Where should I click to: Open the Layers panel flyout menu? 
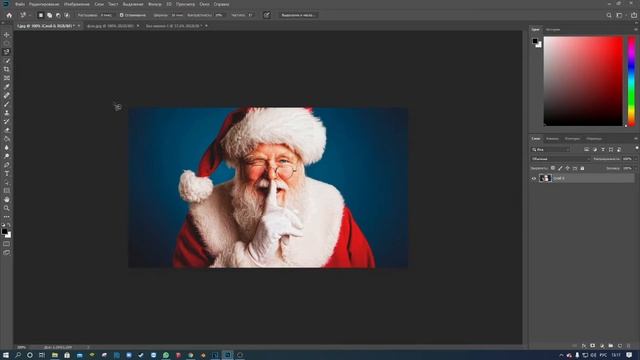pyautogui.click(x=636, y=139)
